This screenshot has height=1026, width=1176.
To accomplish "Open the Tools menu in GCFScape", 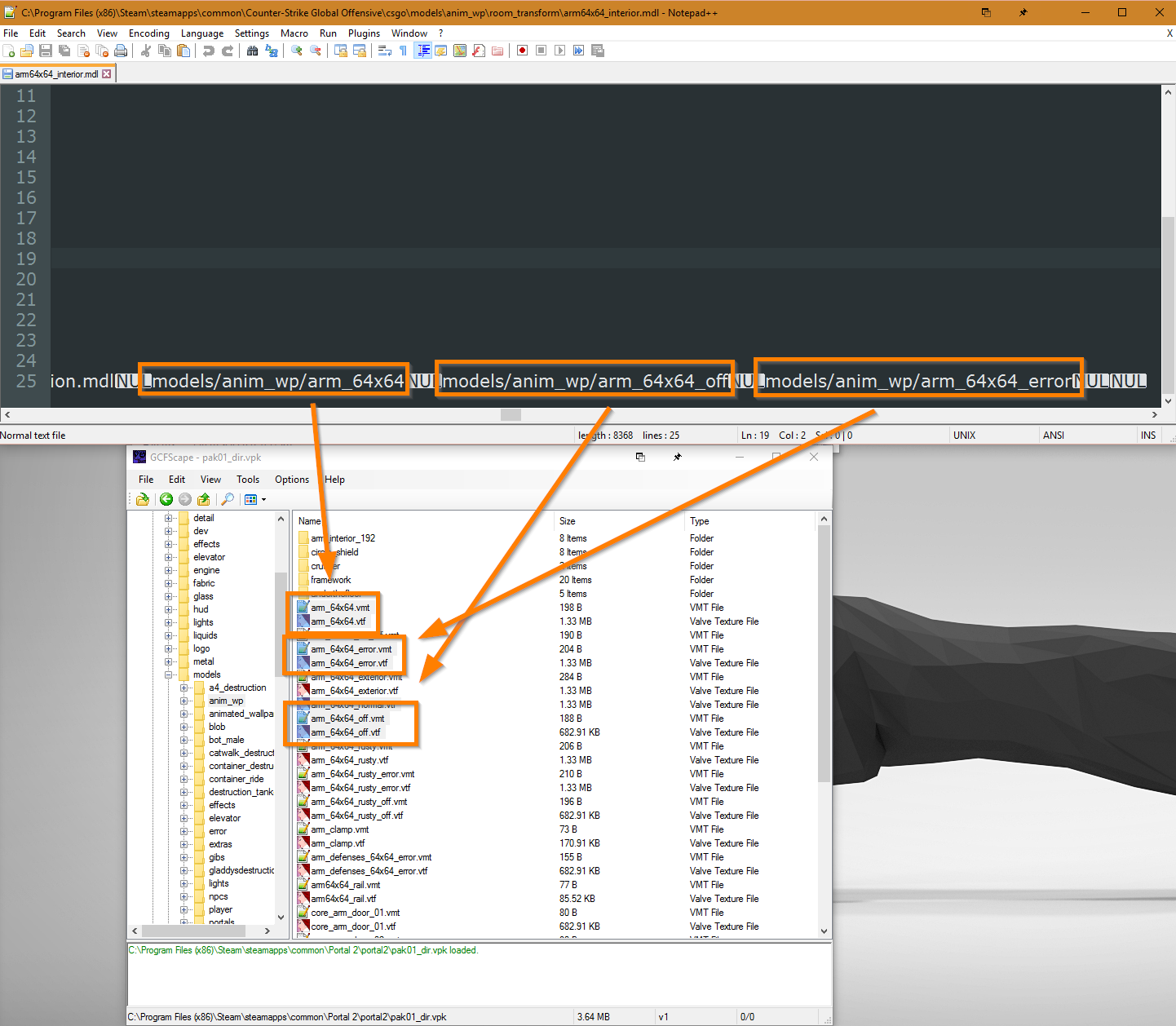I will click(x=248, y=480).
